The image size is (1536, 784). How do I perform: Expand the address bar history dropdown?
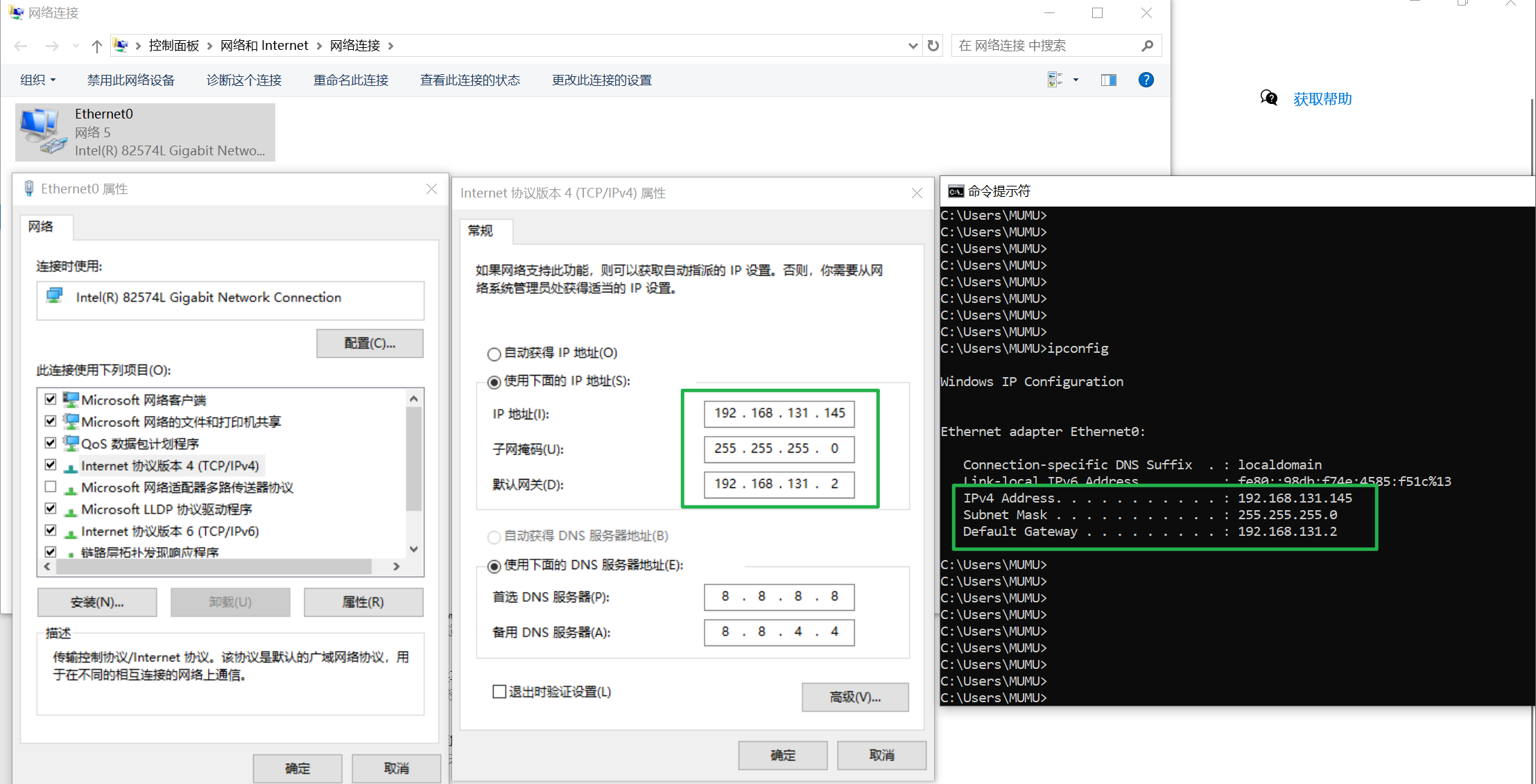[913, 46]
